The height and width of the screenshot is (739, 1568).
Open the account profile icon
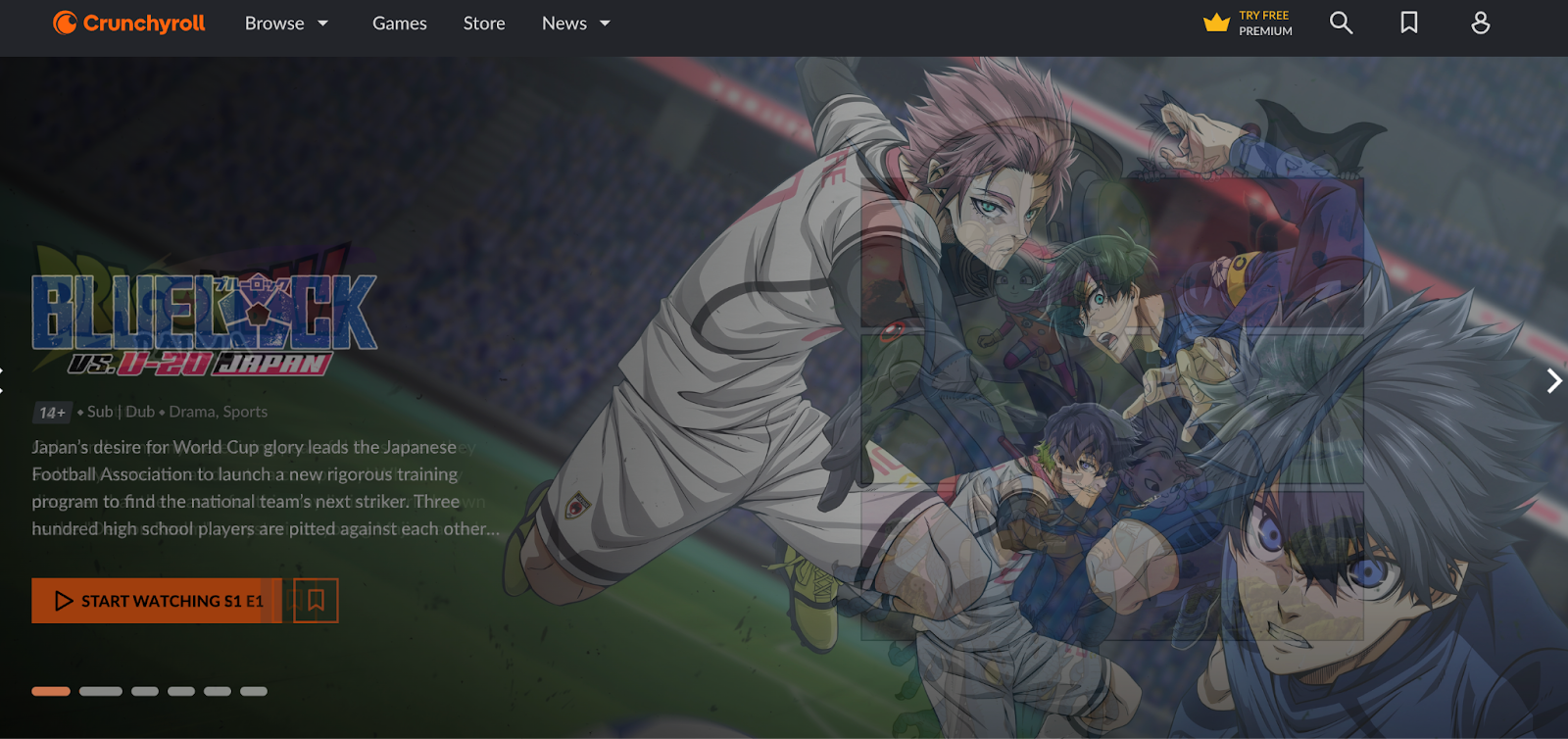click(x=1481, y=23)
